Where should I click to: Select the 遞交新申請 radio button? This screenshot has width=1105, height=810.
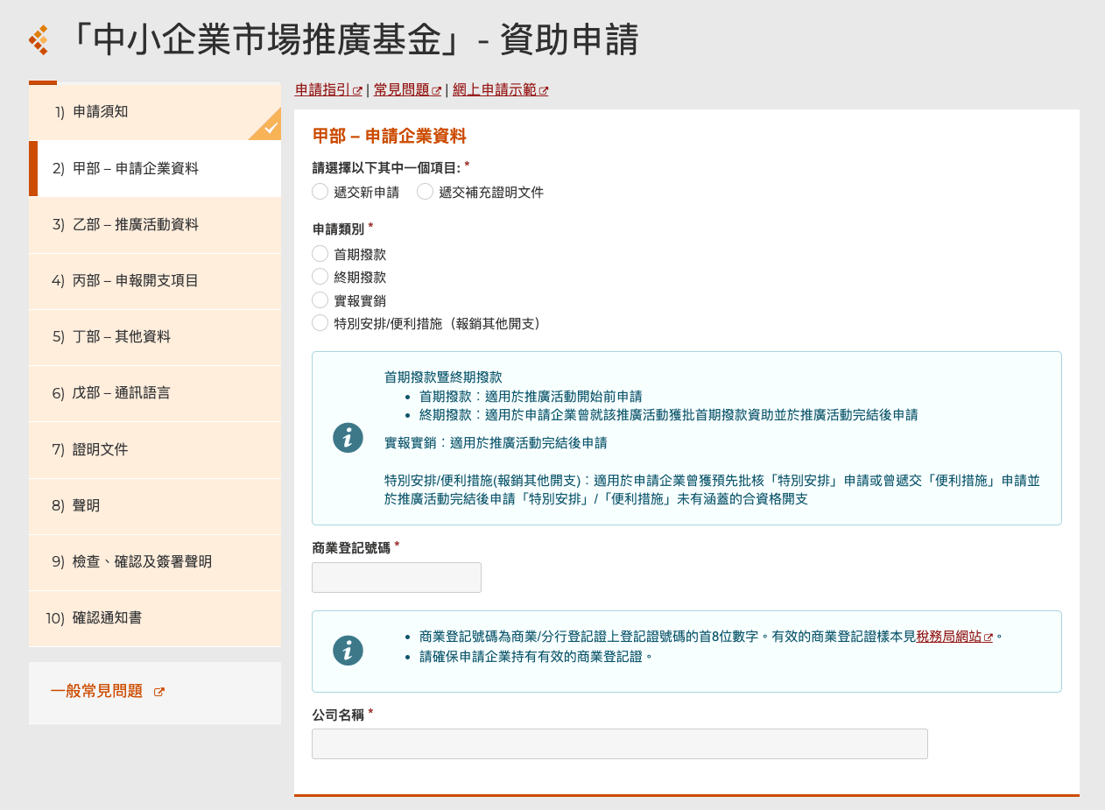pyautogui.click(x=320, y=192)
